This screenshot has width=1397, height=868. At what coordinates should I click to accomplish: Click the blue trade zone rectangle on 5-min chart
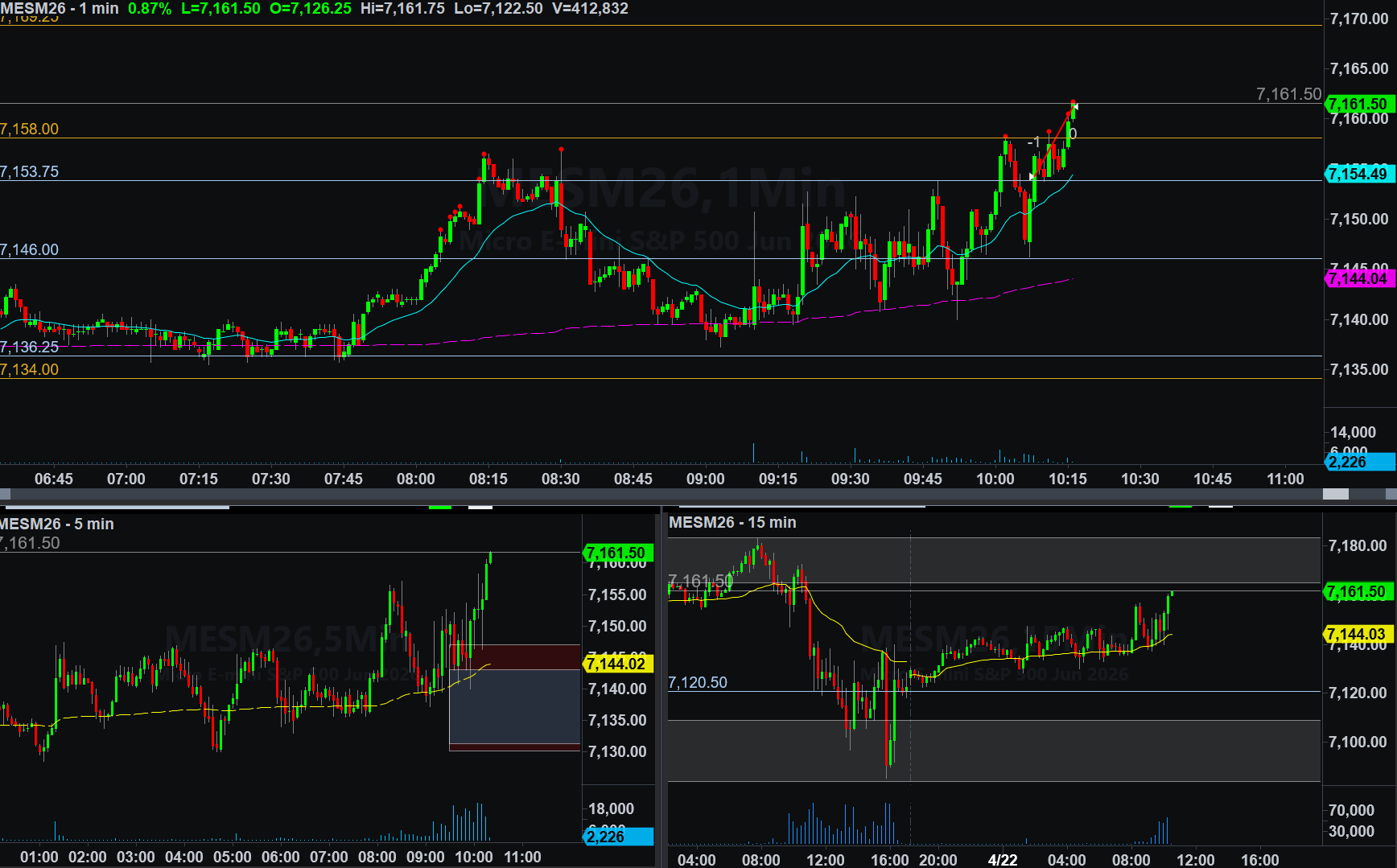pyautogui.click(x=514, y=706)
